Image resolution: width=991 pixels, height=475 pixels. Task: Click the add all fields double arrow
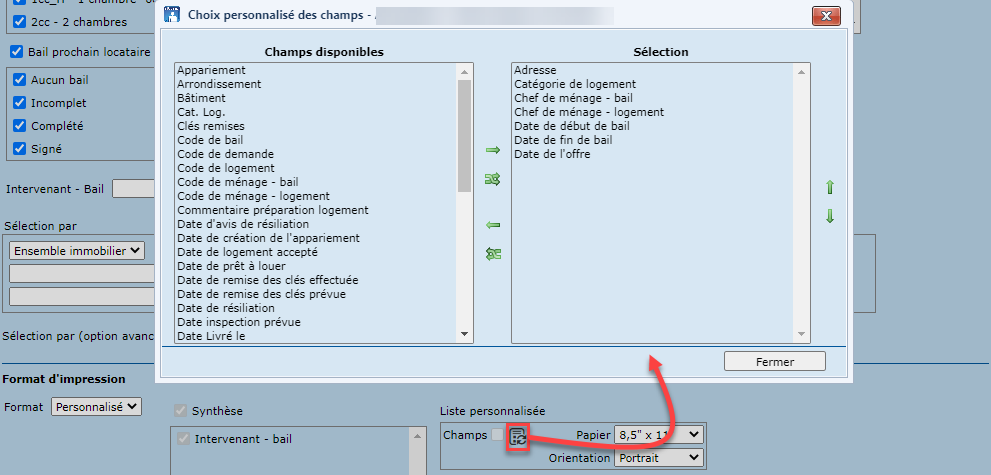coord(492,179)
